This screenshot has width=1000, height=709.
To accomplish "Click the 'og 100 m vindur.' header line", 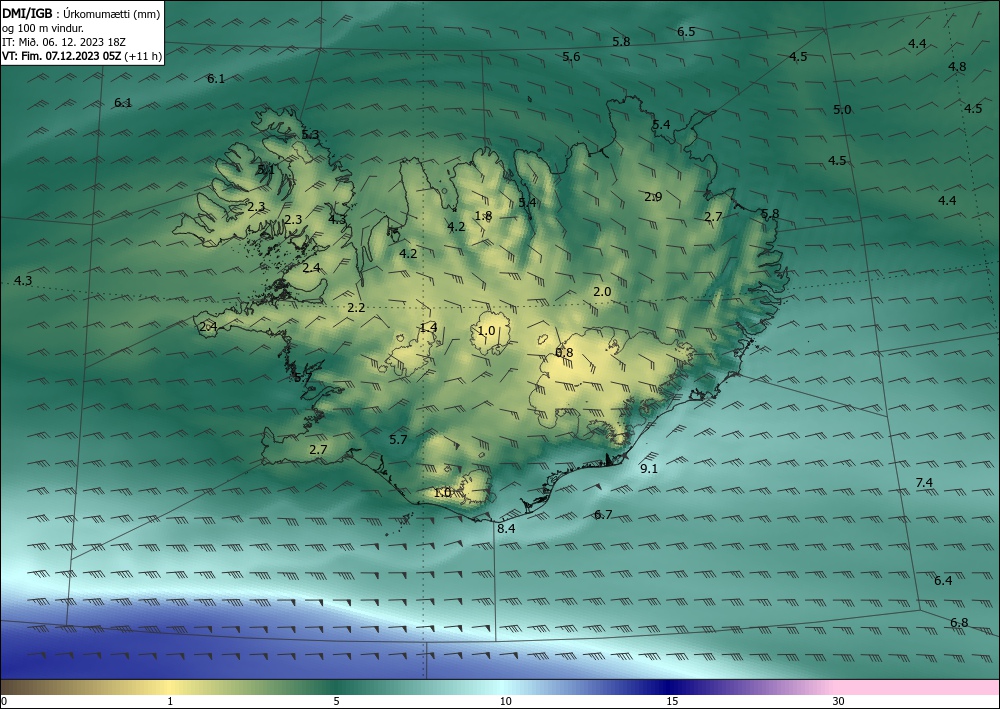I will (x=43, y=28).
